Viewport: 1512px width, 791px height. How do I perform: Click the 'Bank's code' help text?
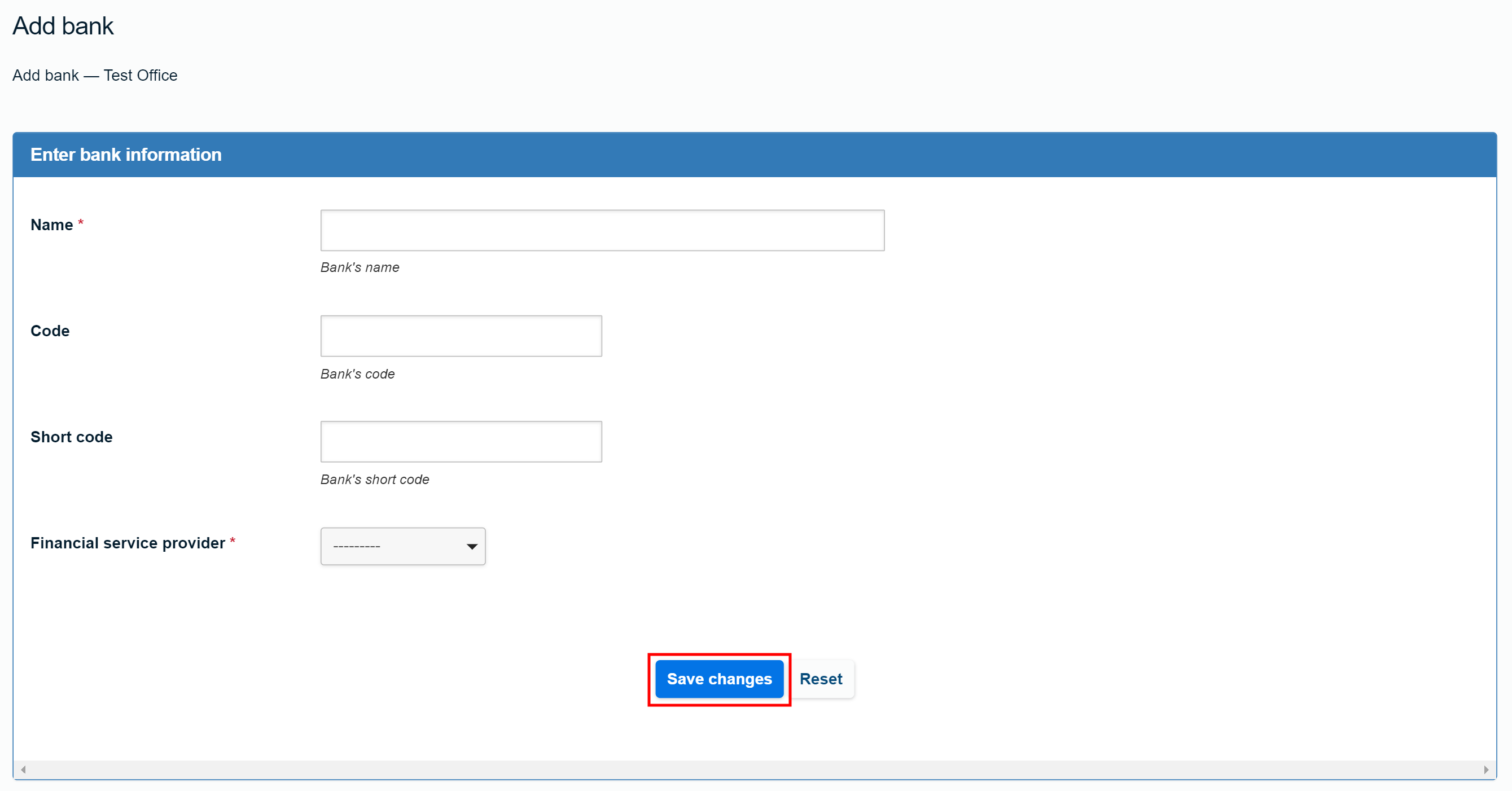(357, 374)
